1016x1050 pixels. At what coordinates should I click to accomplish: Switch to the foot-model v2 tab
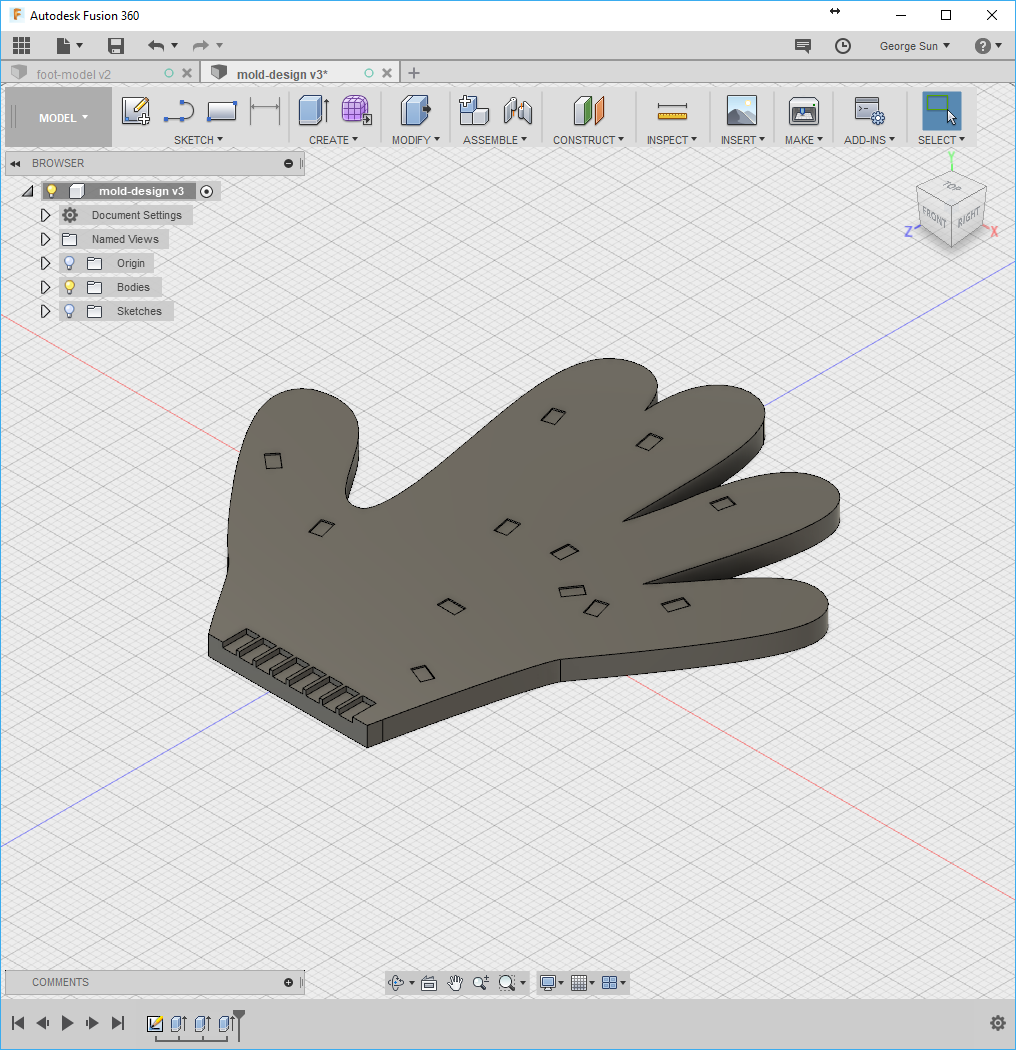click(x=74, y=74)
